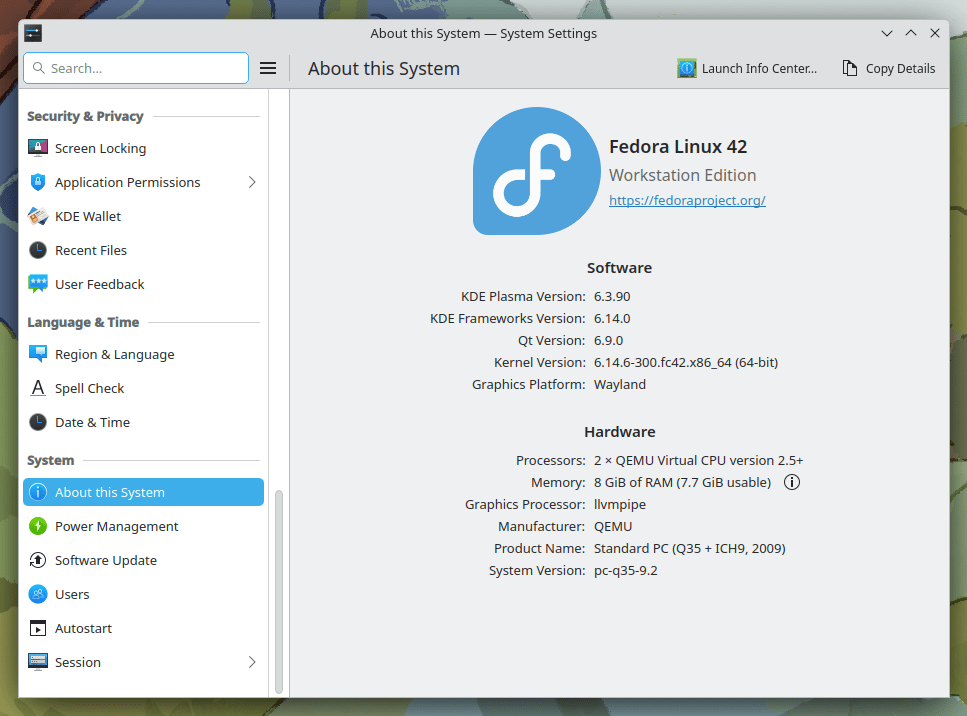This screenshot has width=967, height=716.
Task: Select Autostart in sidebar
Action: point(143,628)
